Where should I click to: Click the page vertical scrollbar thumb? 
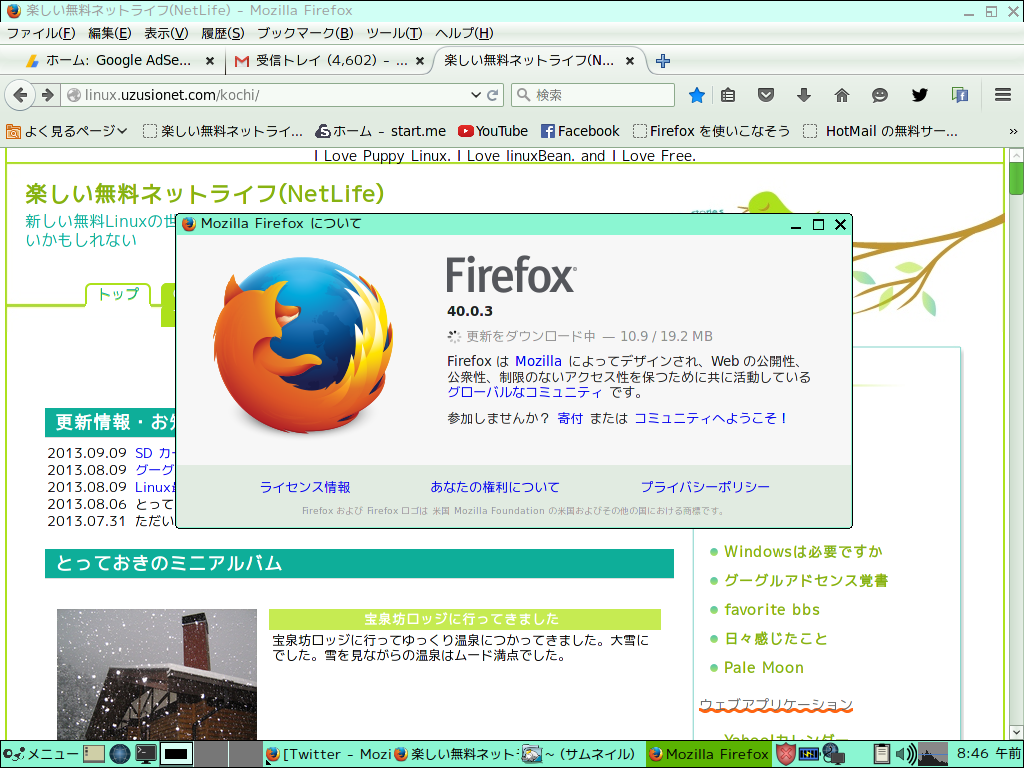tap(1016, 178)
